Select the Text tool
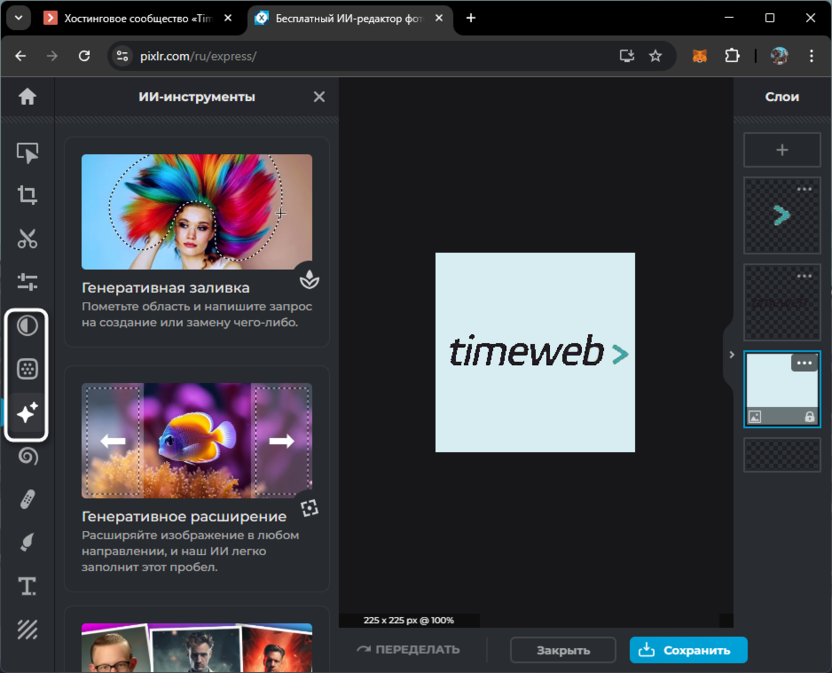This screenshot has height=673, width=832. (27, 586)
